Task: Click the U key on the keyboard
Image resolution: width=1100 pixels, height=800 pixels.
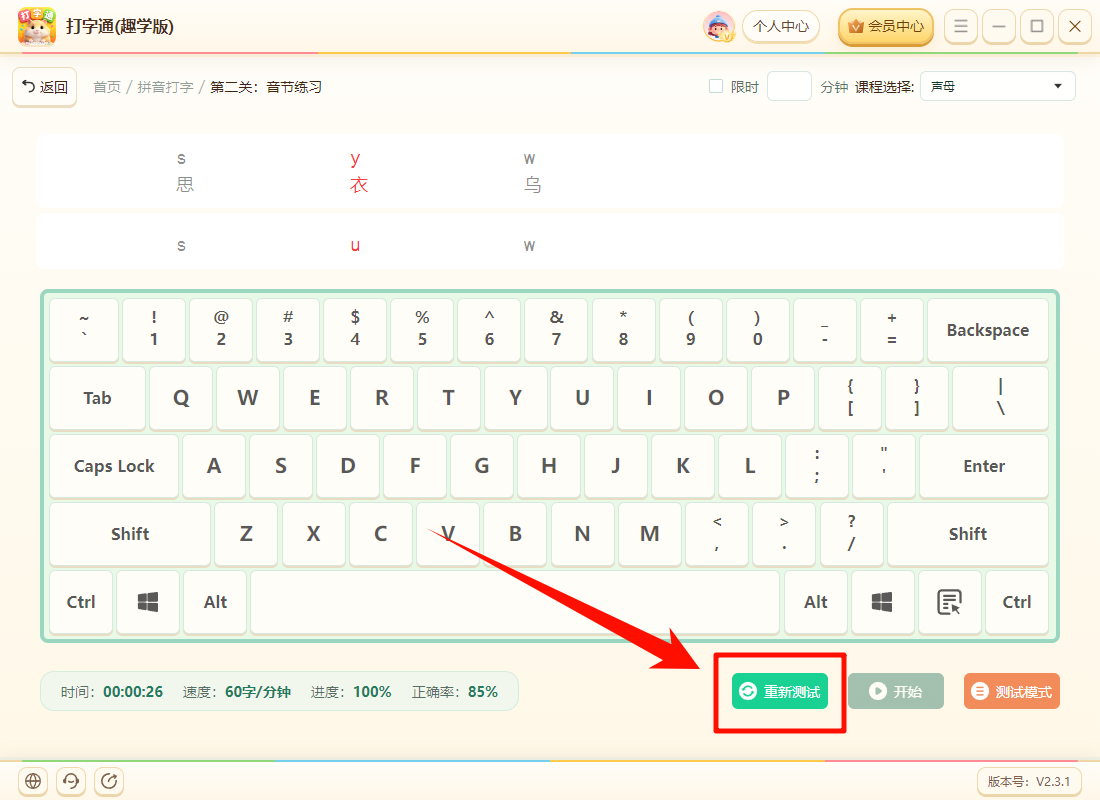Action: [582, 398]
